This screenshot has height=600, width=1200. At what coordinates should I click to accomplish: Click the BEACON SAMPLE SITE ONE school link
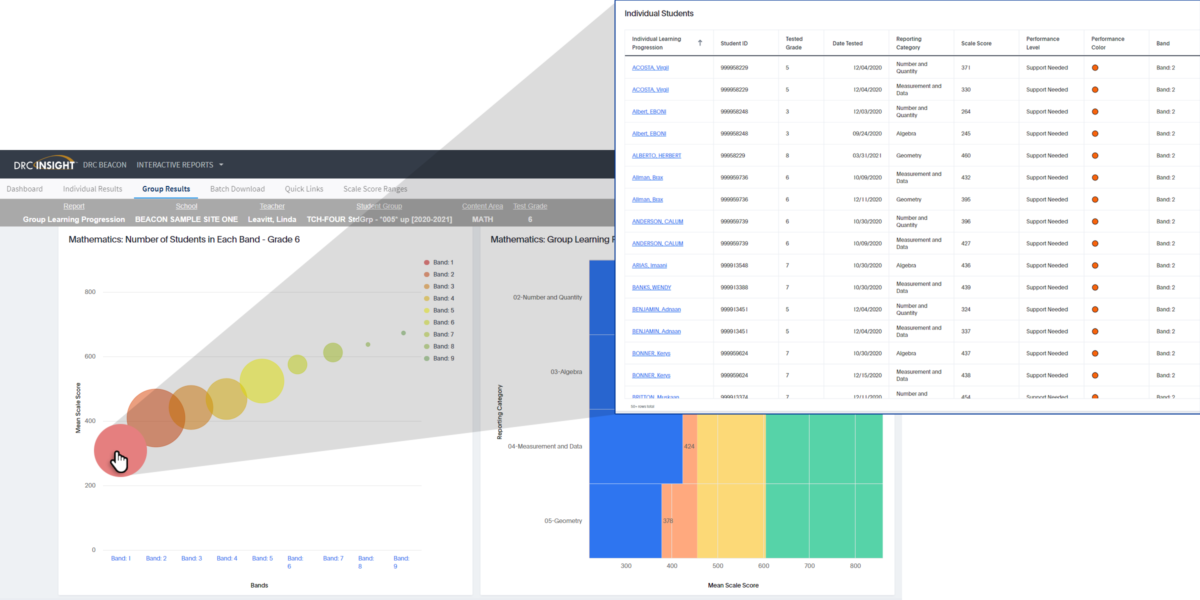(186, 219)
